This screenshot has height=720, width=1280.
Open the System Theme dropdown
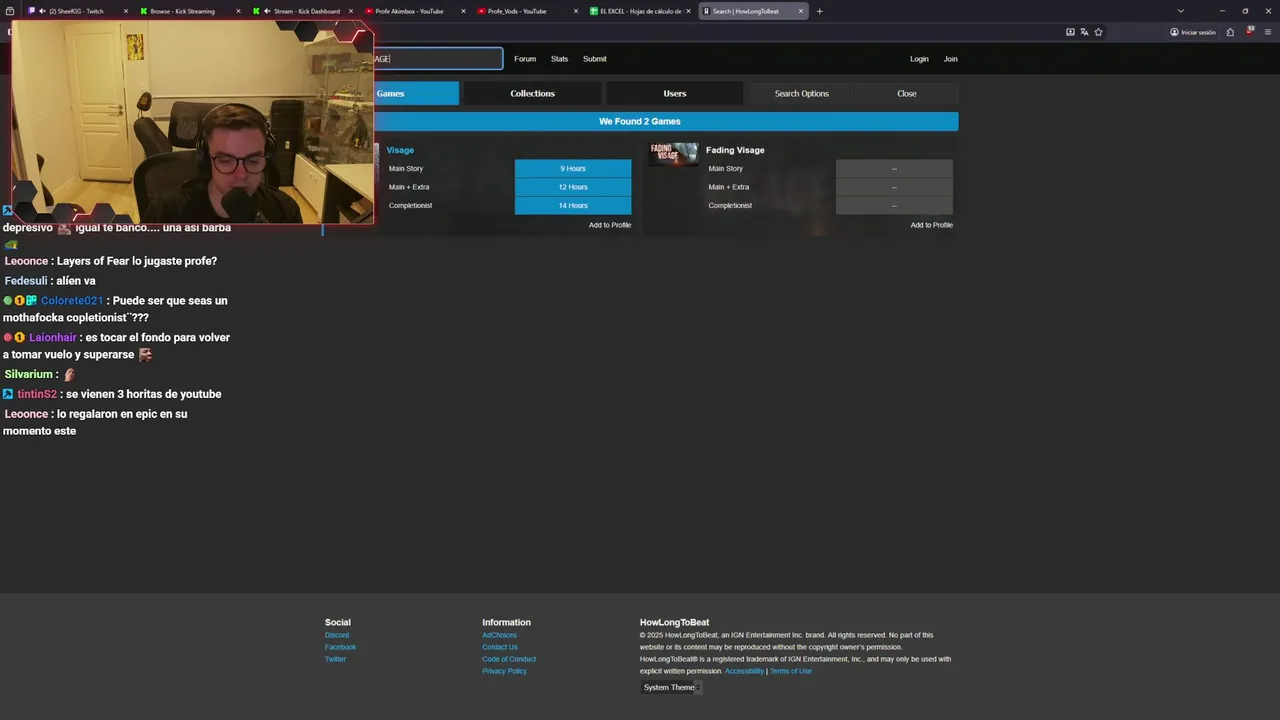671,687
